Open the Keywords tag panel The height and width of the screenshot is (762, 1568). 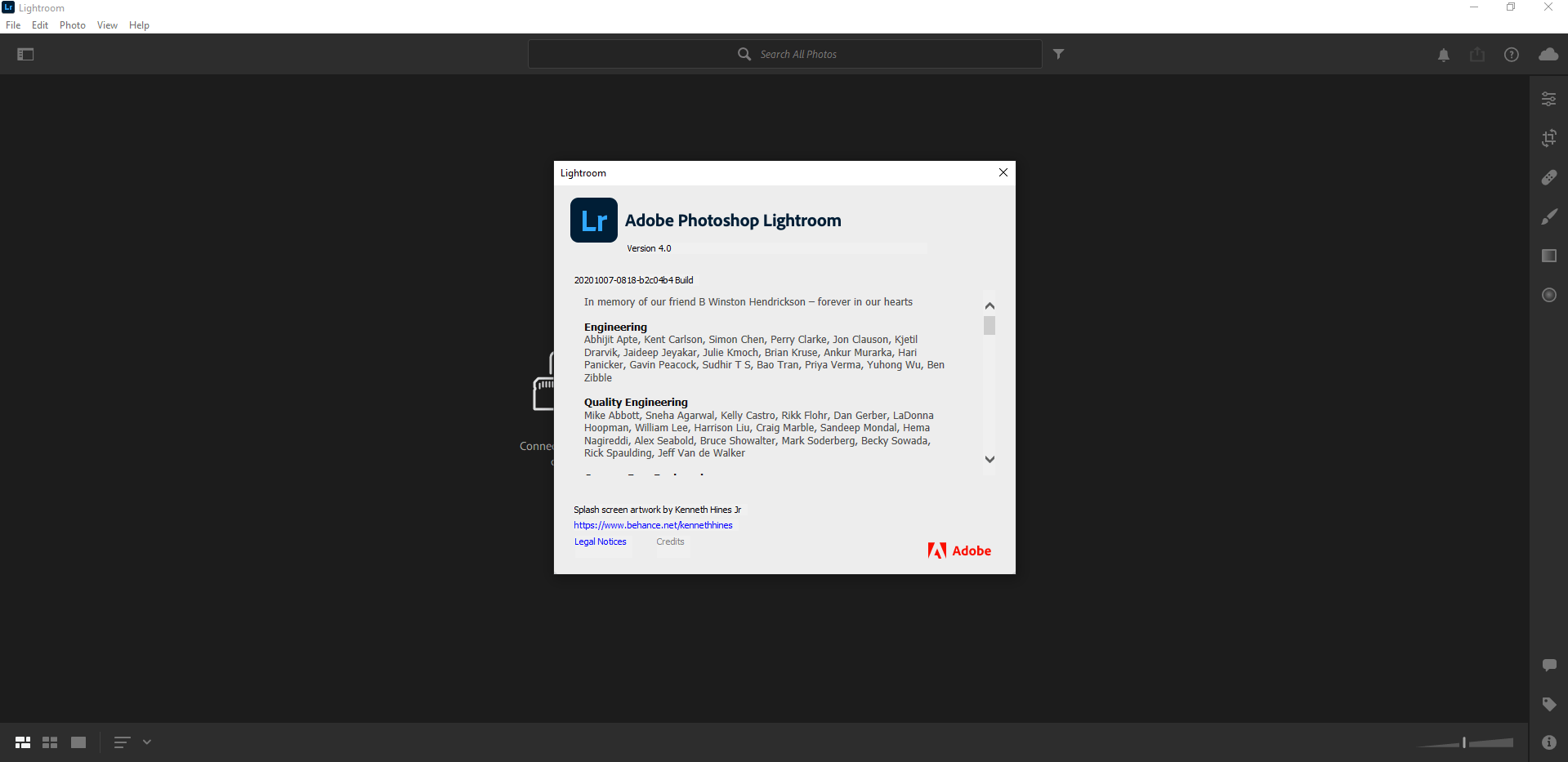[x=1548, y=704]
